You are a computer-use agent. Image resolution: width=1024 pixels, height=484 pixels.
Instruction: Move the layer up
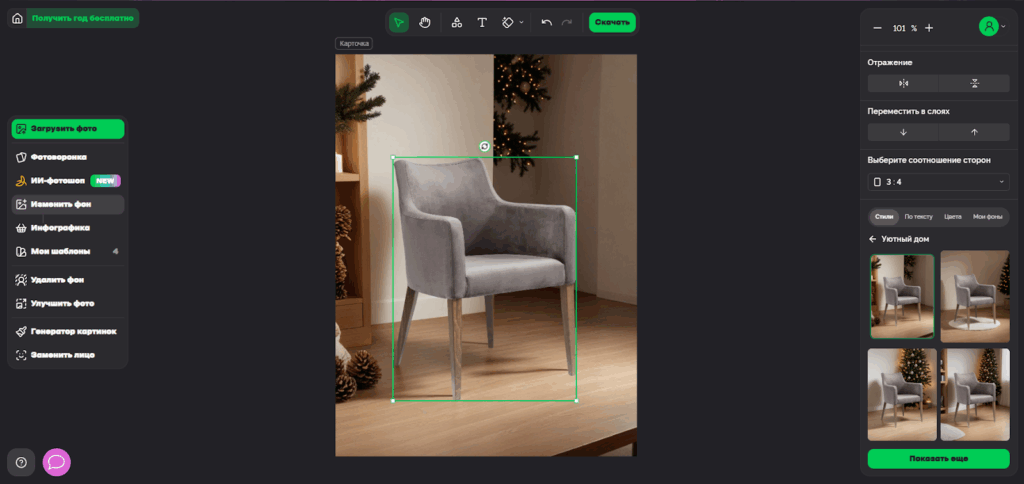[x=974, y=132]
